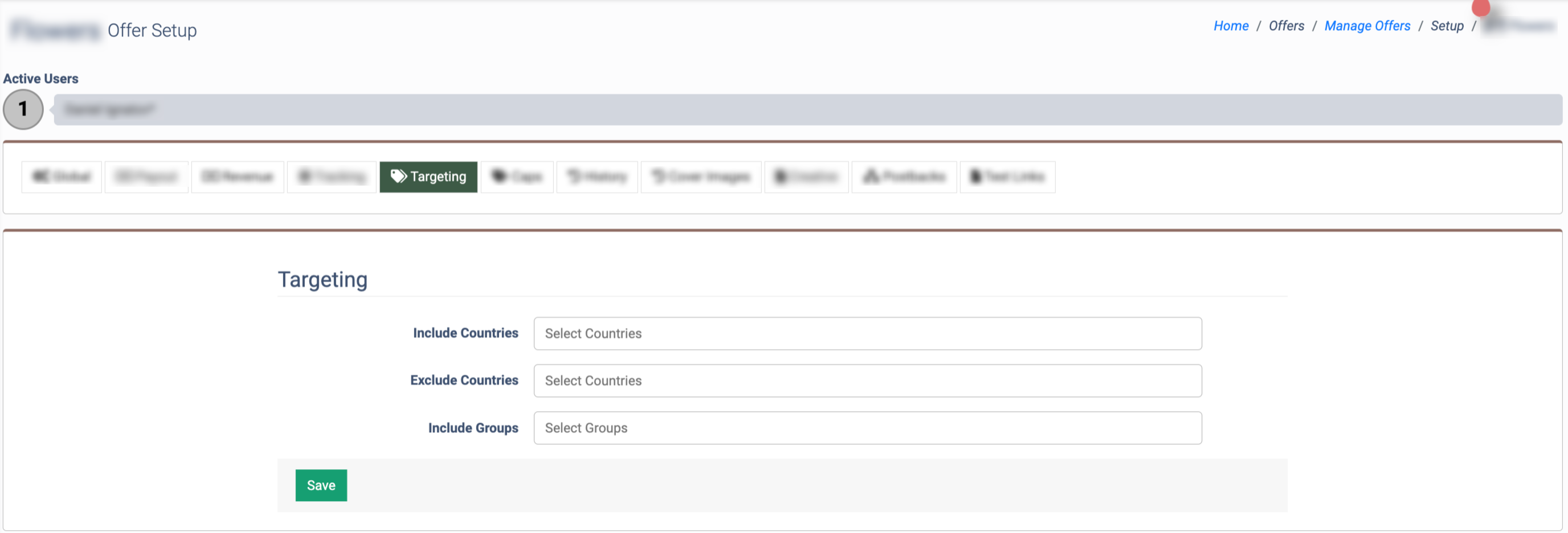
Task: Select the Caps tab
Action: [517, 177]
